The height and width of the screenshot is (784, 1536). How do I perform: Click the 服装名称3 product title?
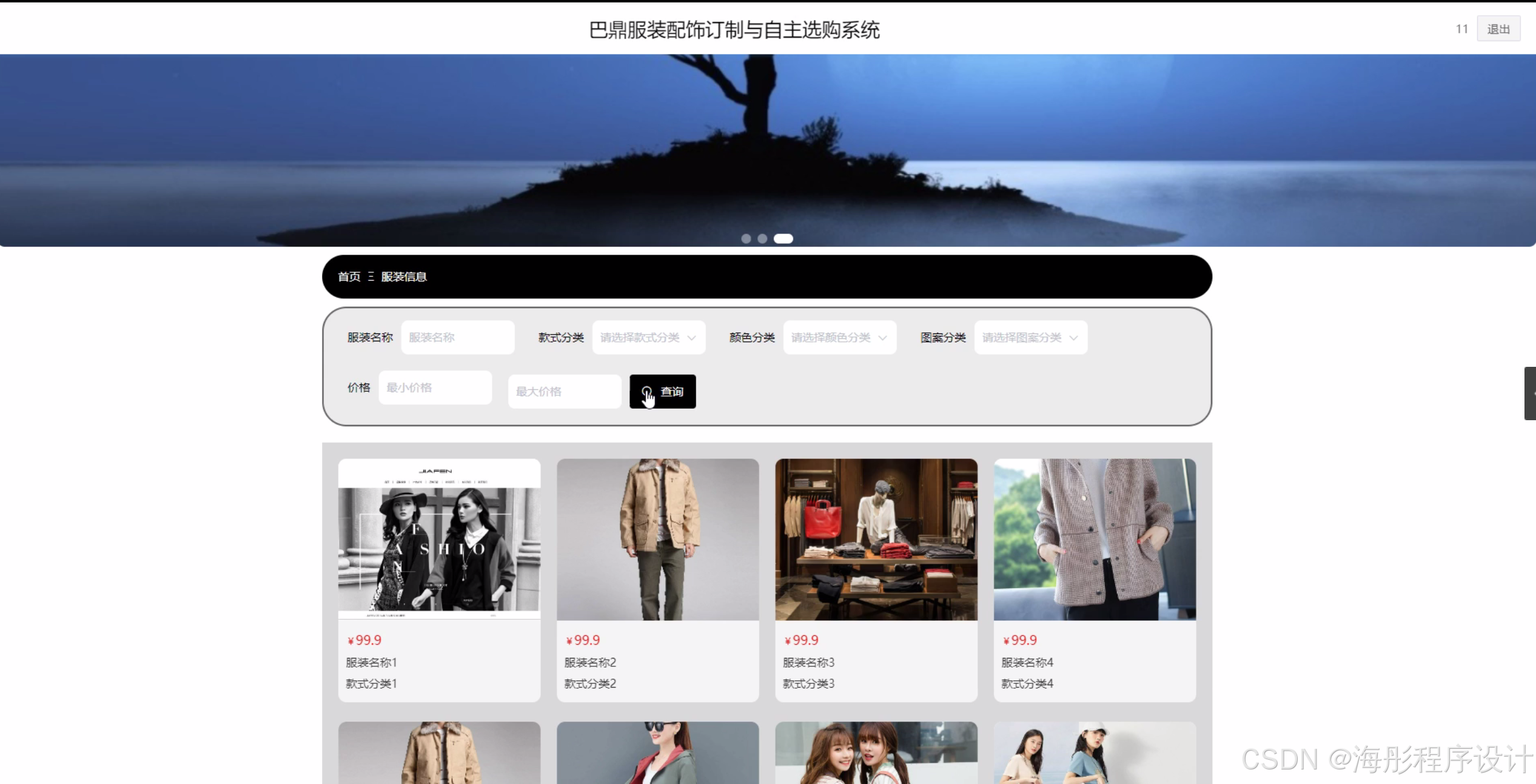[808, 663]
